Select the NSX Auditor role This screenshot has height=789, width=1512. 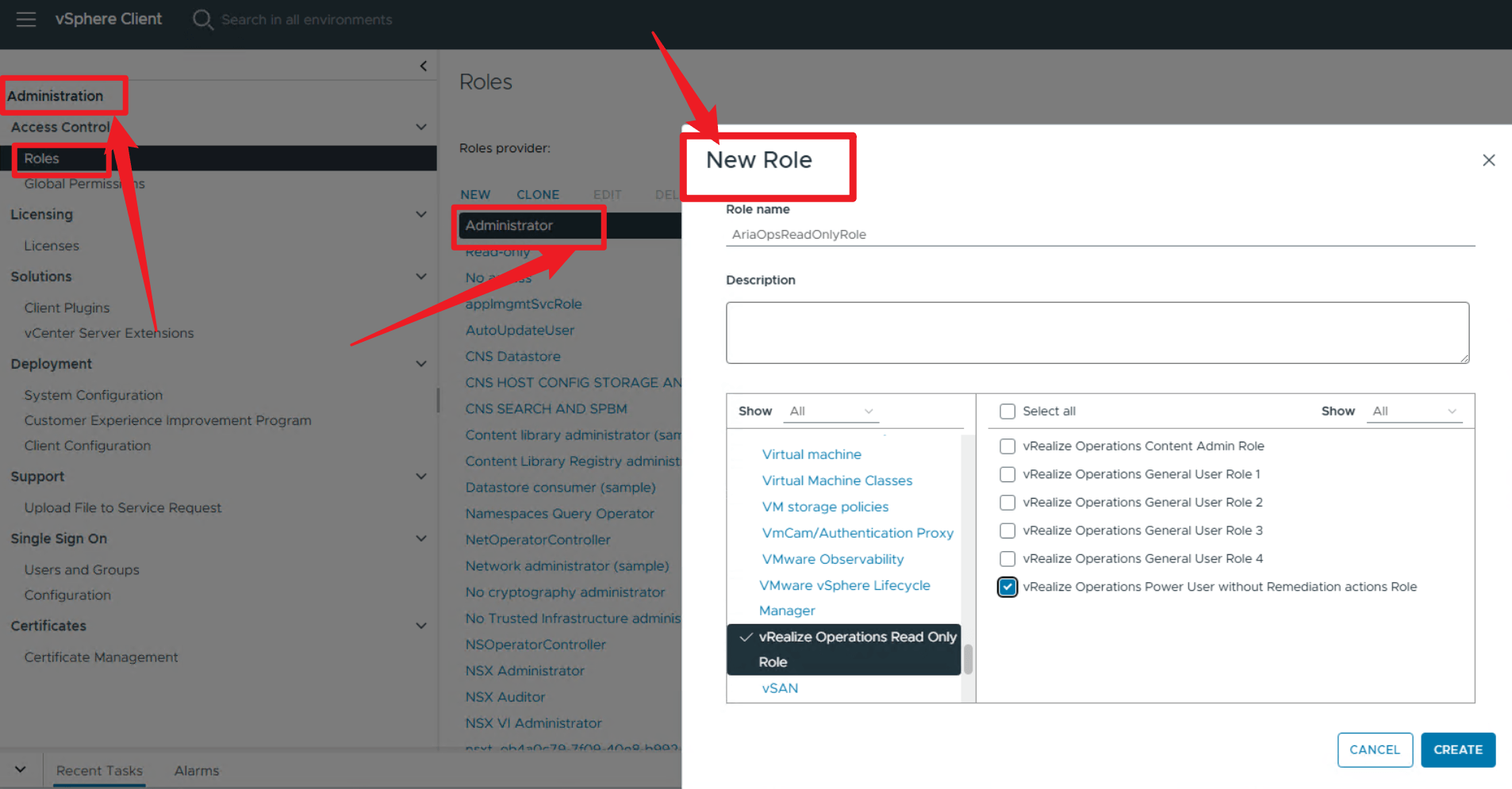click(505, 696)
